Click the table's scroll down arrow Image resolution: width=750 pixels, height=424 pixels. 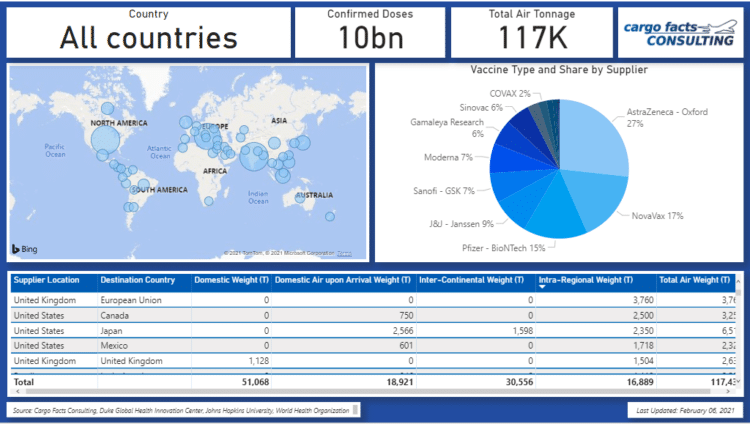click(x=739, y=382)
